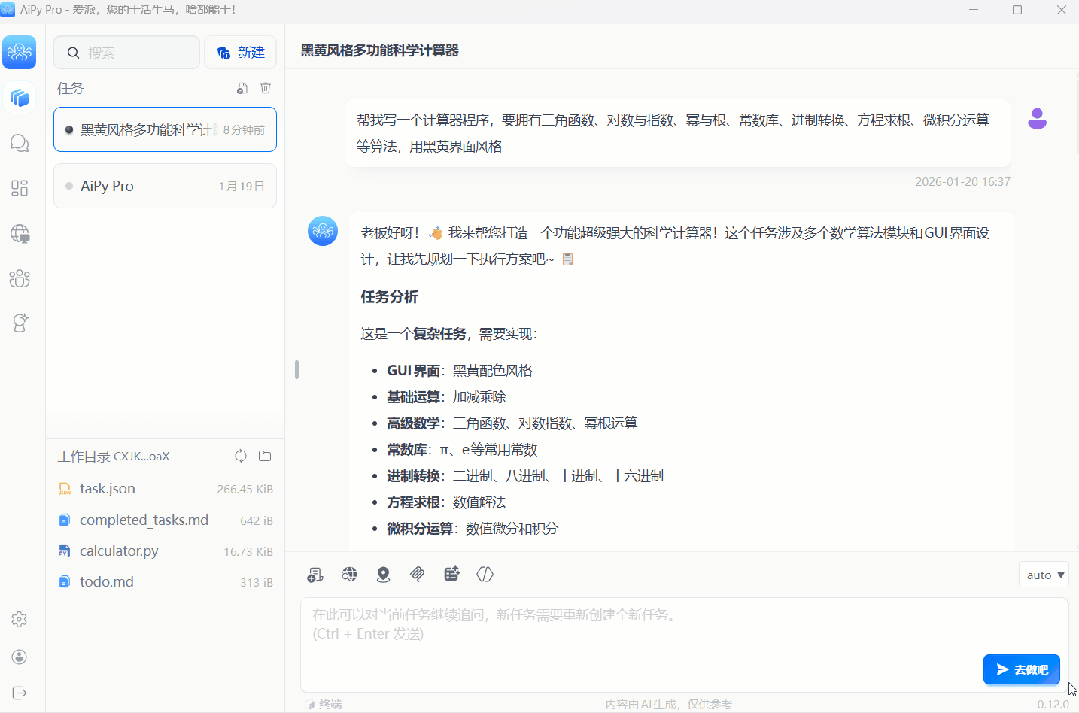The height and width of the screenshot is (713, 1079).
Task: Open the team members sidebar icon
Action: pyautogui.click(x=19, y=278)
